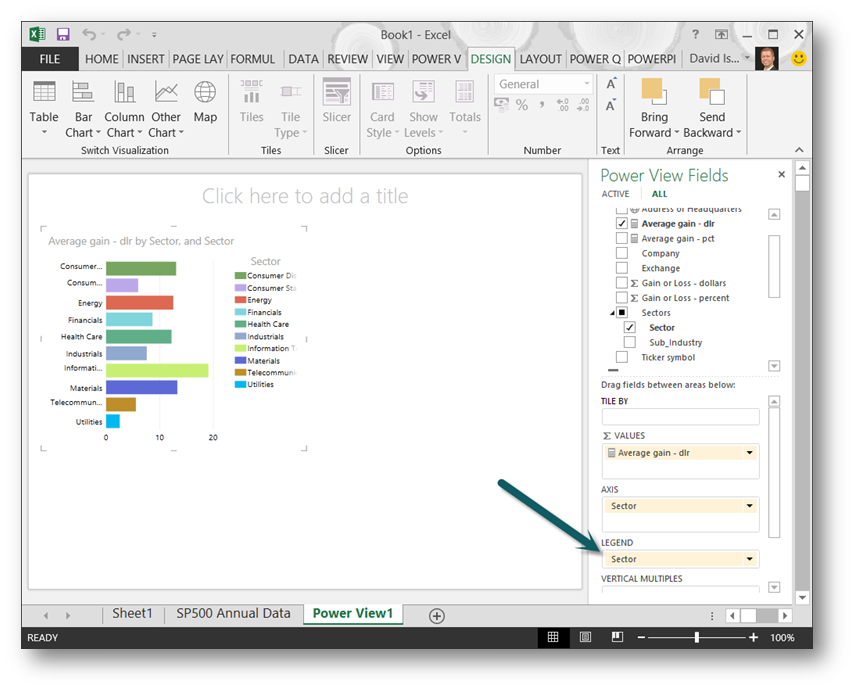Check Gain or Loss - percent field
Viewport: 855px width, 691px height.
point(621,297)
